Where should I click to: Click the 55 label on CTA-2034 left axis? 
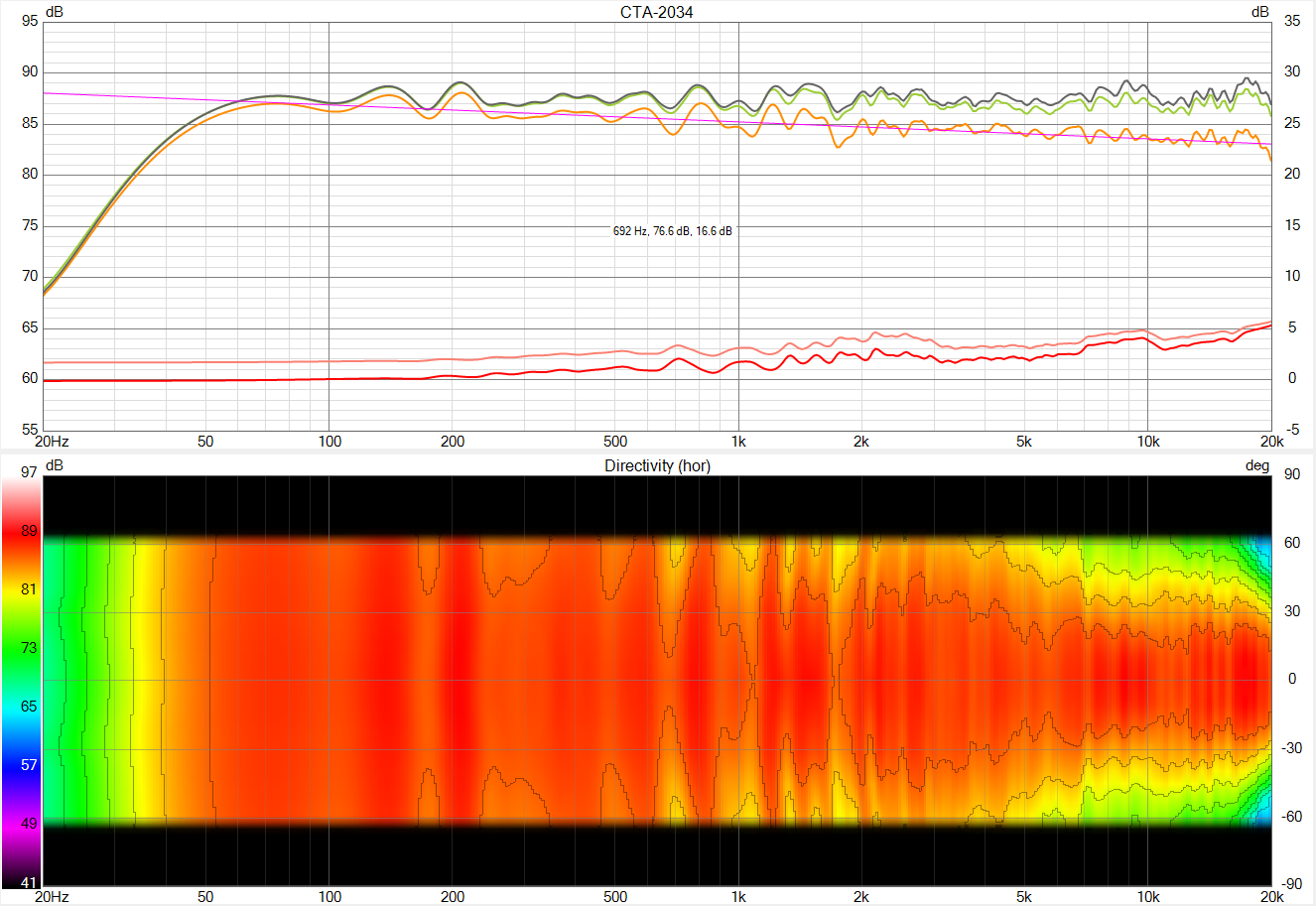(30, 430)
